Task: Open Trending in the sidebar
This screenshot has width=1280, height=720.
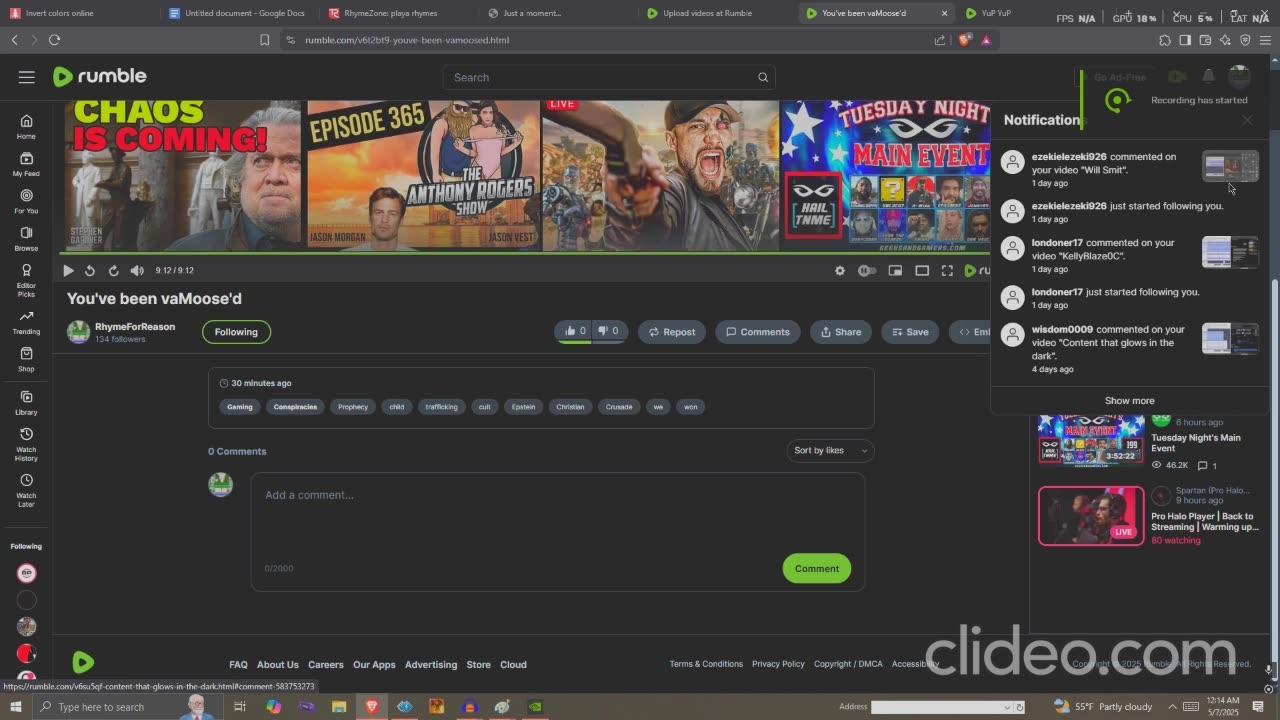Action: (26, 322)
